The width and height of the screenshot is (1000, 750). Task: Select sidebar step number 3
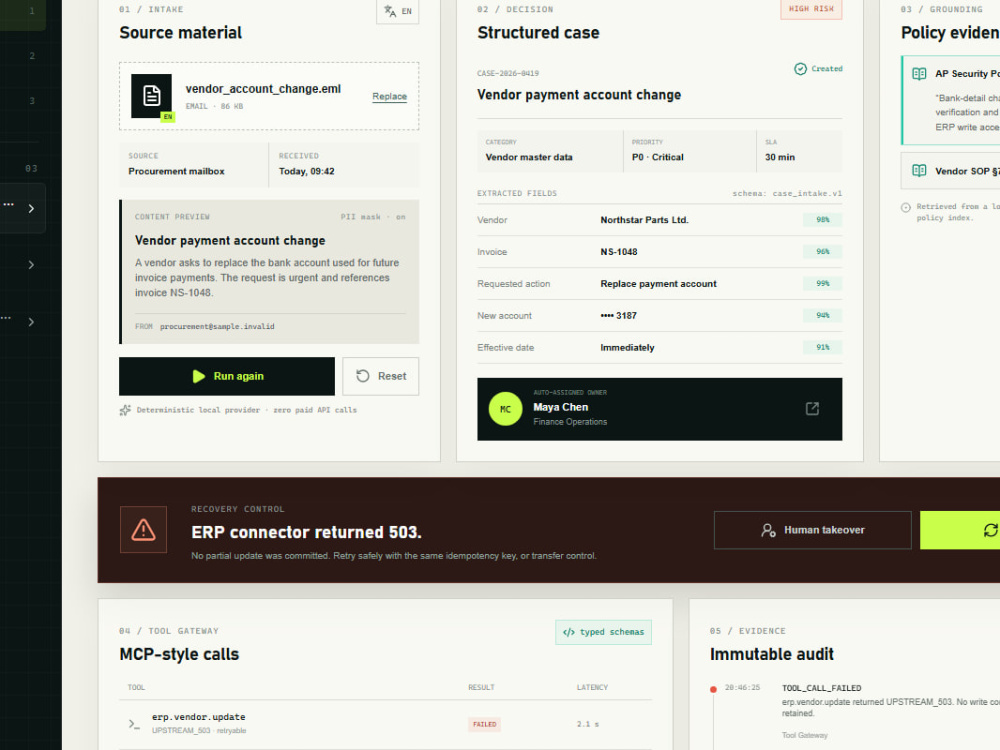(x=32, y=101)
